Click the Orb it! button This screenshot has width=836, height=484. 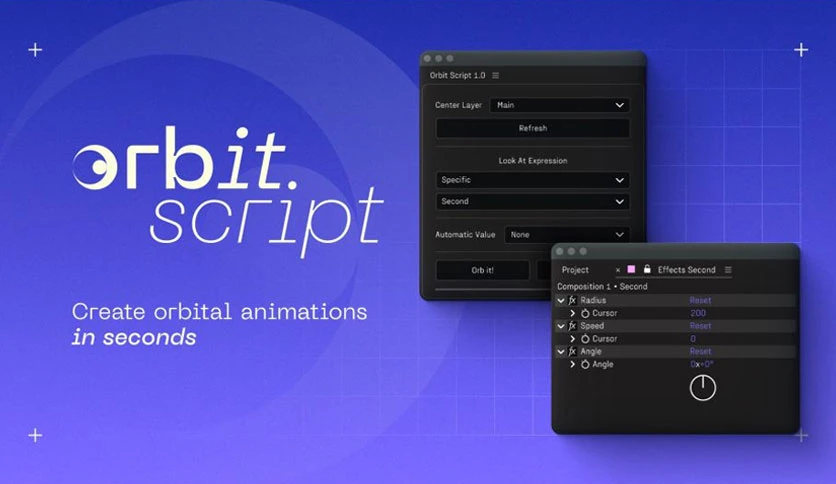483,270
